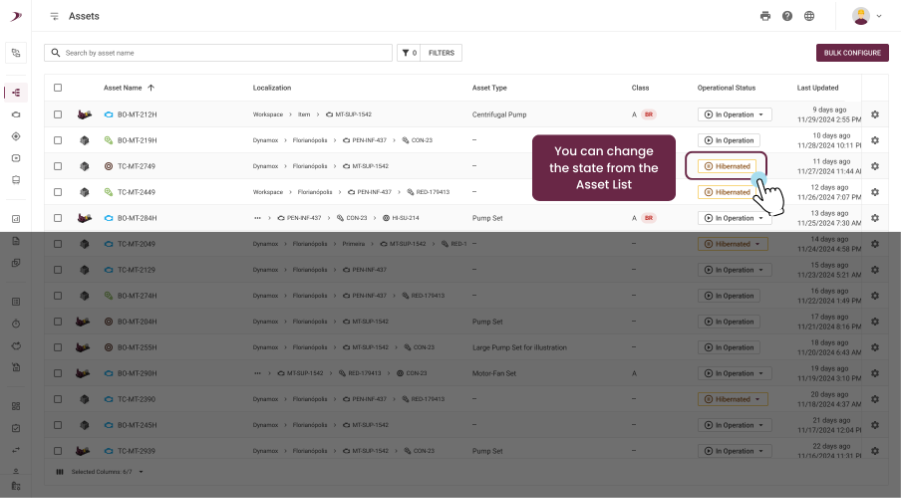Tick the checkbox for BO-MT-212H
Viewport: 901px width, 498px height.
(x=58, y=114)
